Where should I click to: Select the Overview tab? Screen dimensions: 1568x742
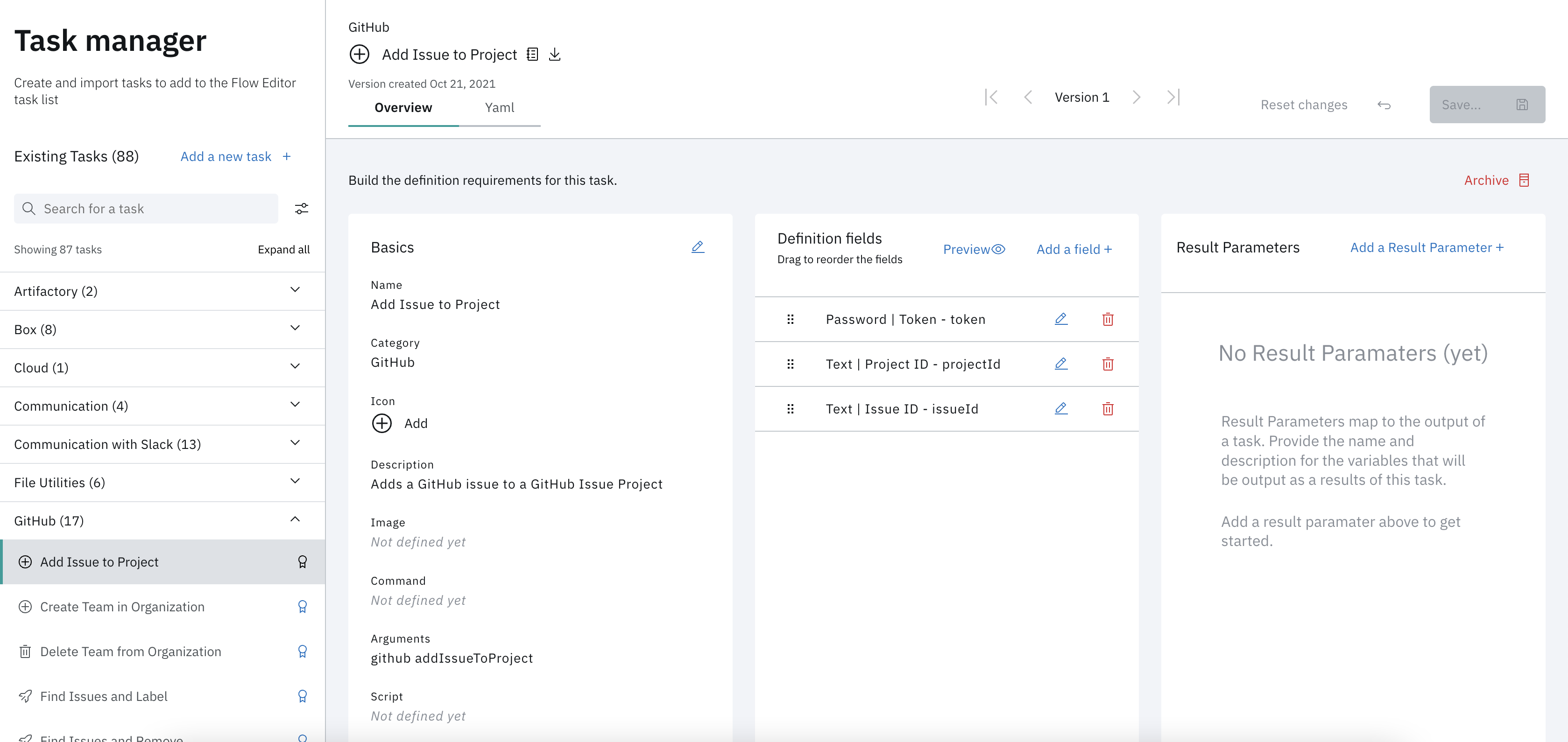403,108
